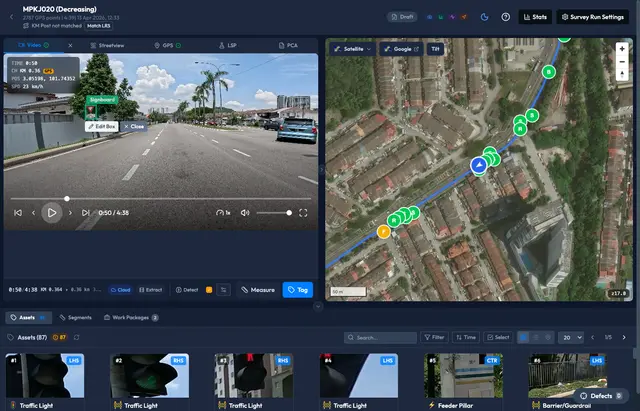Click the purple waveform icon in header
640x411 pixels.
pos(452,17)
